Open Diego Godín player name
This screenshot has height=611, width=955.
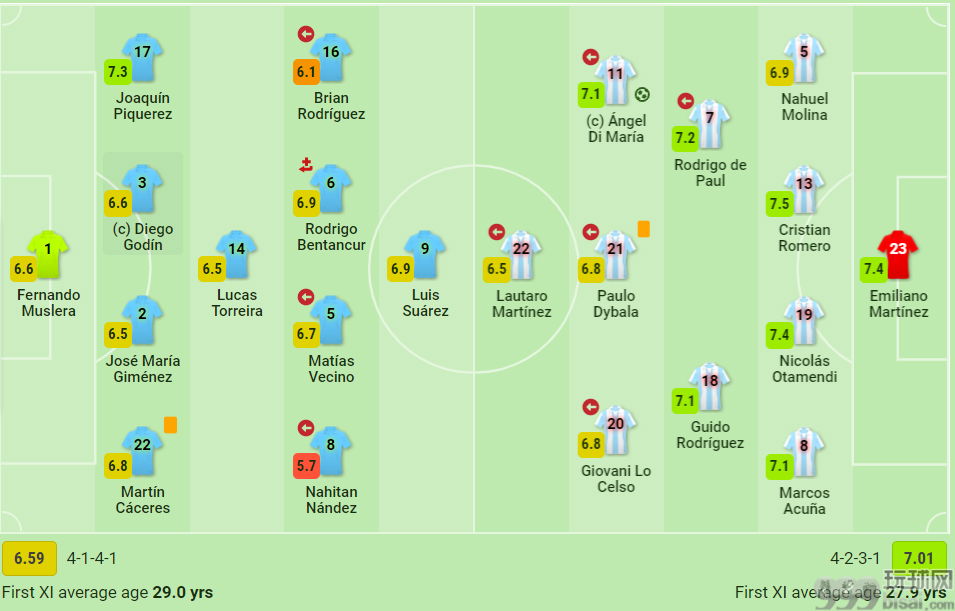tap(143, 237)
